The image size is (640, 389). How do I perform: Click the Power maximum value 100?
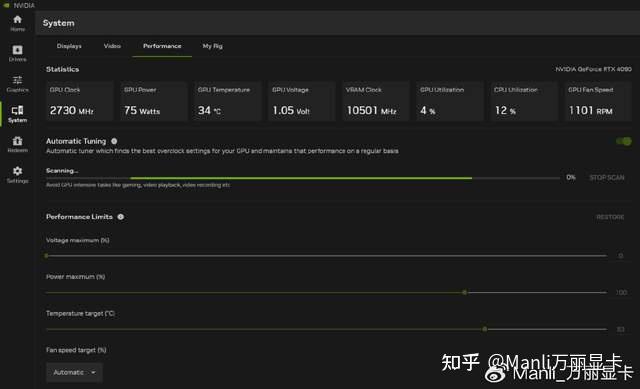[621, 293]
